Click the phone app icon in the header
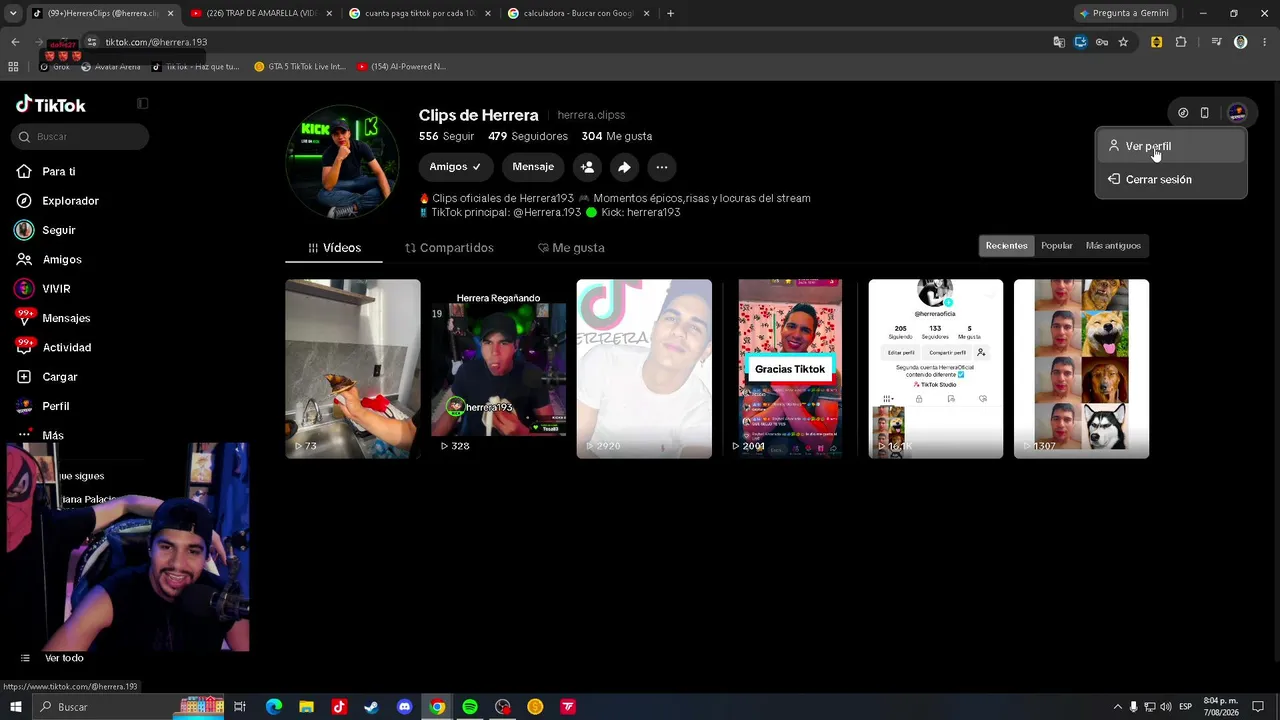Viewport: 1280px width, 720px height. [1204, 113]
